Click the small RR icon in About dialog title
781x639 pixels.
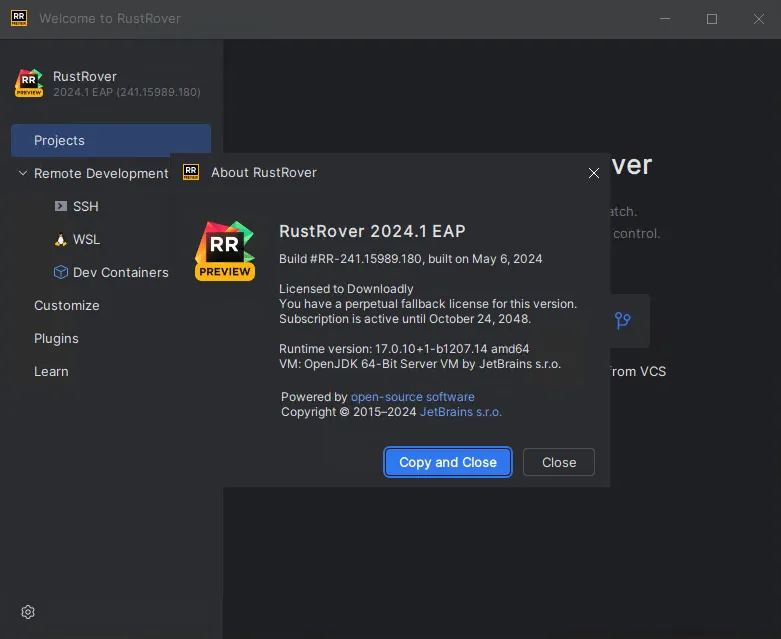(191, 172)
